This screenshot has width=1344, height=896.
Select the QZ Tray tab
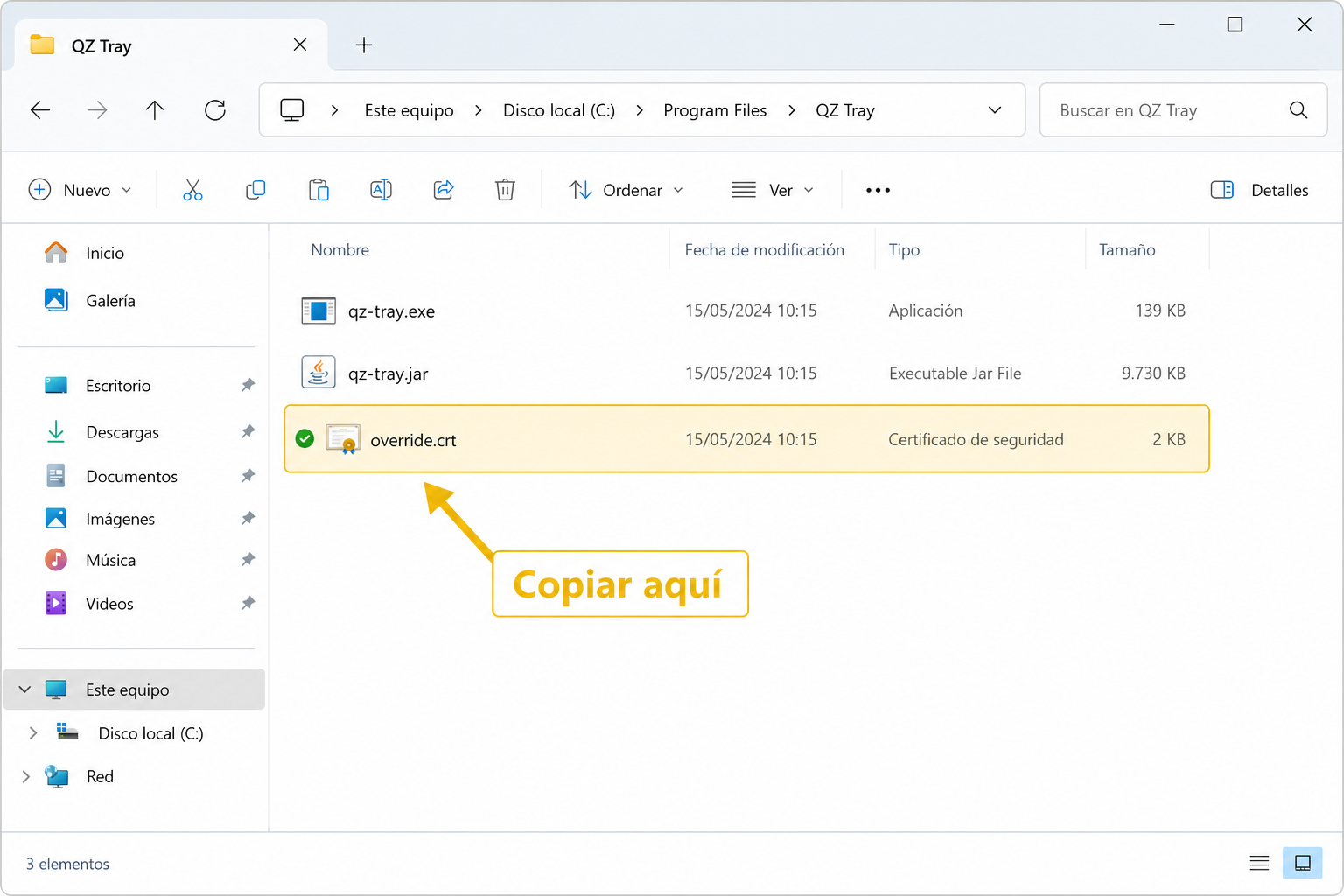click(171, 45)
